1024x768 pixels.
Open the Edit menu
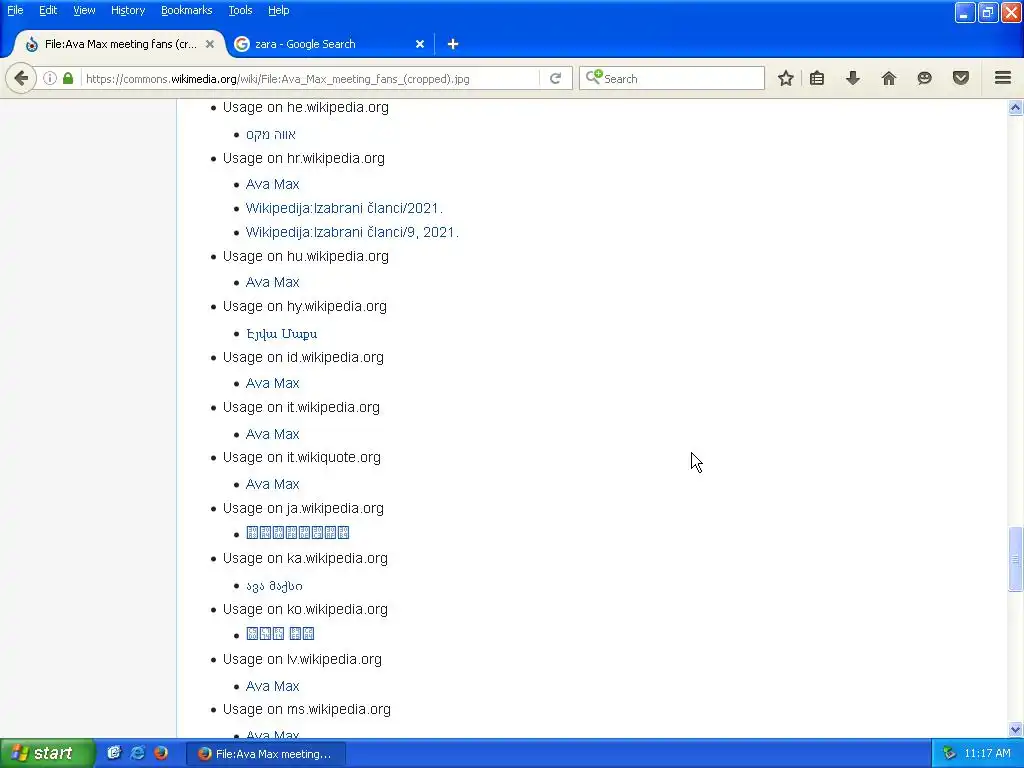[48, 10]
